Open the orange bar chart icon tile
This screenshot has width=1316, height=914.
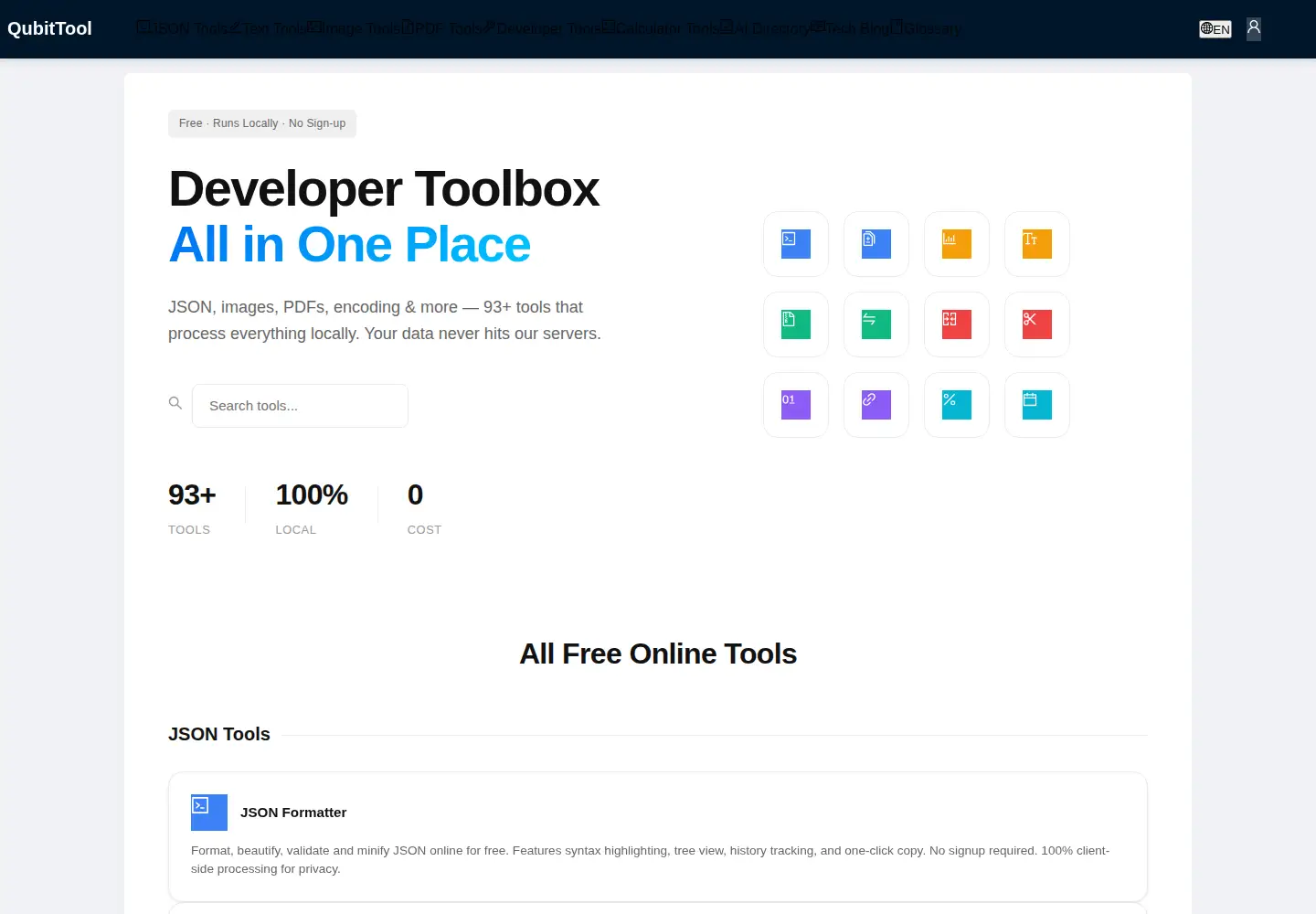(x=957, y=244)
